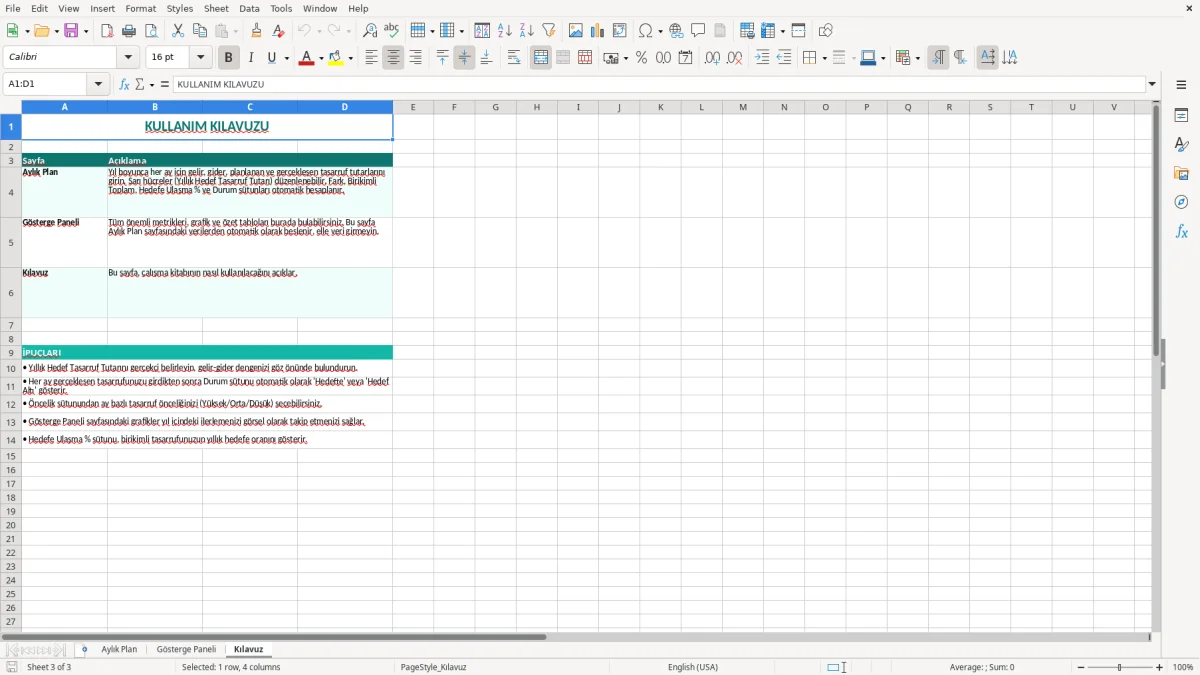The image size is (1200, 675).
Task: Open the Paste options dropdown arrow
Action: click(x=234, y=31)
